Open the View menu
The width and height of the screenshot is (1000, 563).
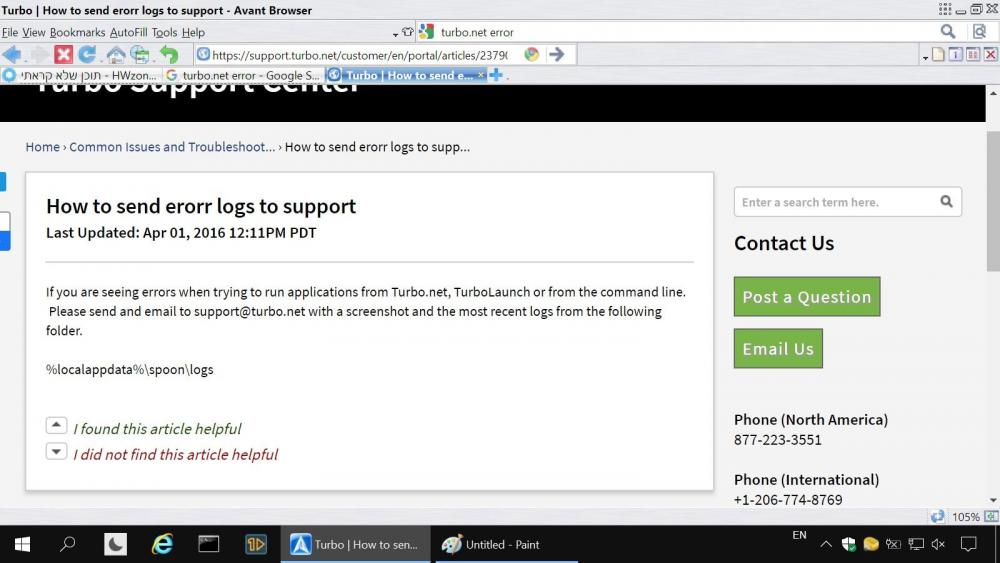tap(33, 32)
